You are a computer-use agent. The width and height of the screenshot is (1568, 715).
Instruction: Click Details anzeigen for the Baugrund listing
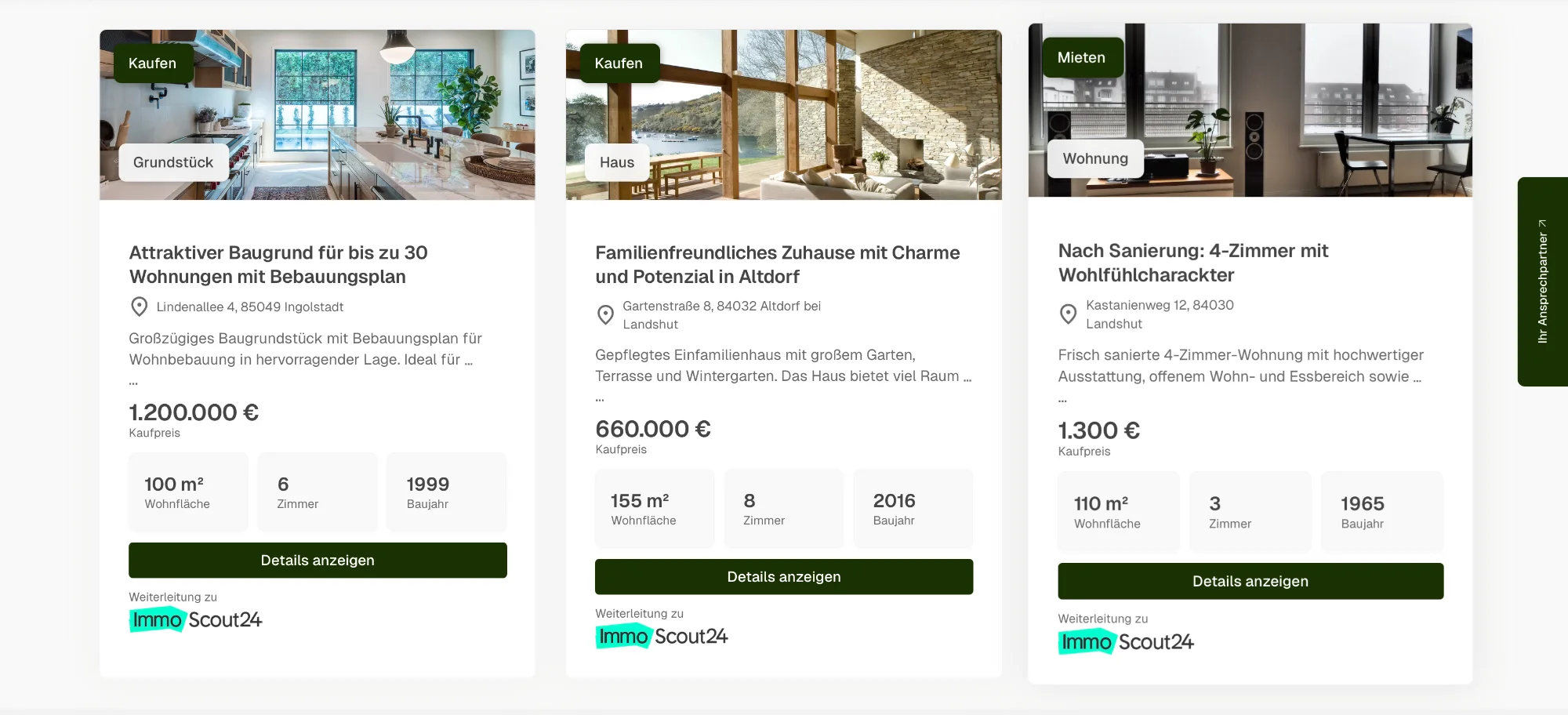(318, 560)
